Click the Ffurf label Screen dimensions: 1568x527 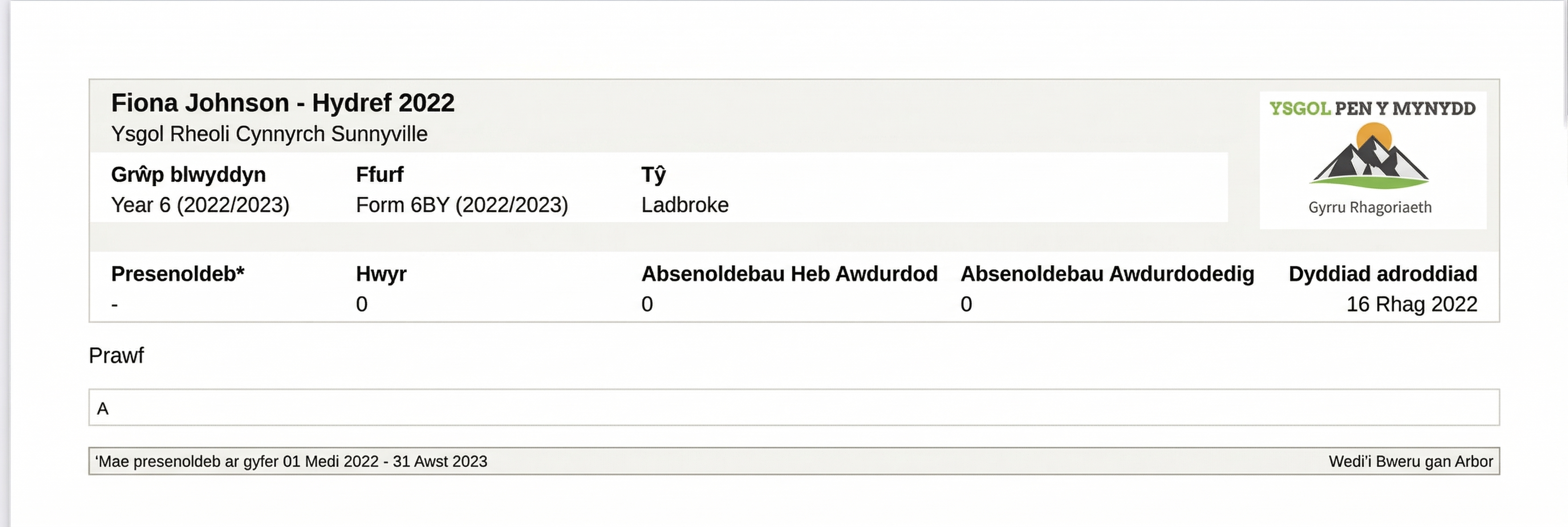379,174
